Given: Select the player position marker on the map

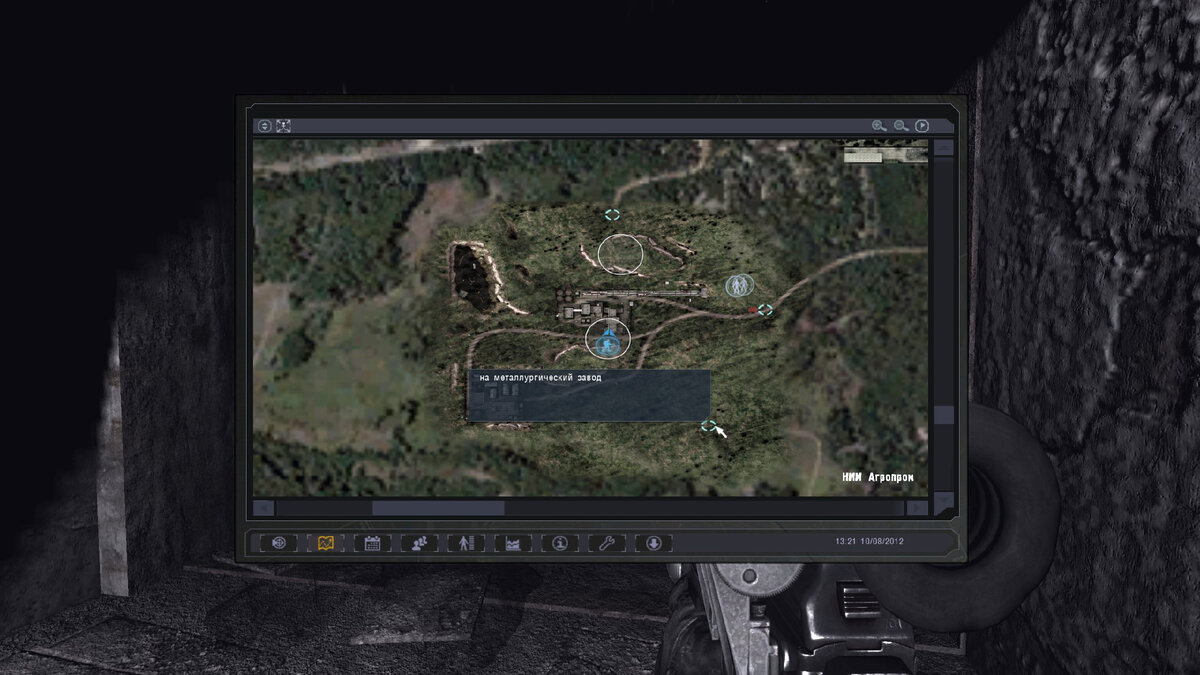Looking at the screenshot, I should [x=606, y=343].
